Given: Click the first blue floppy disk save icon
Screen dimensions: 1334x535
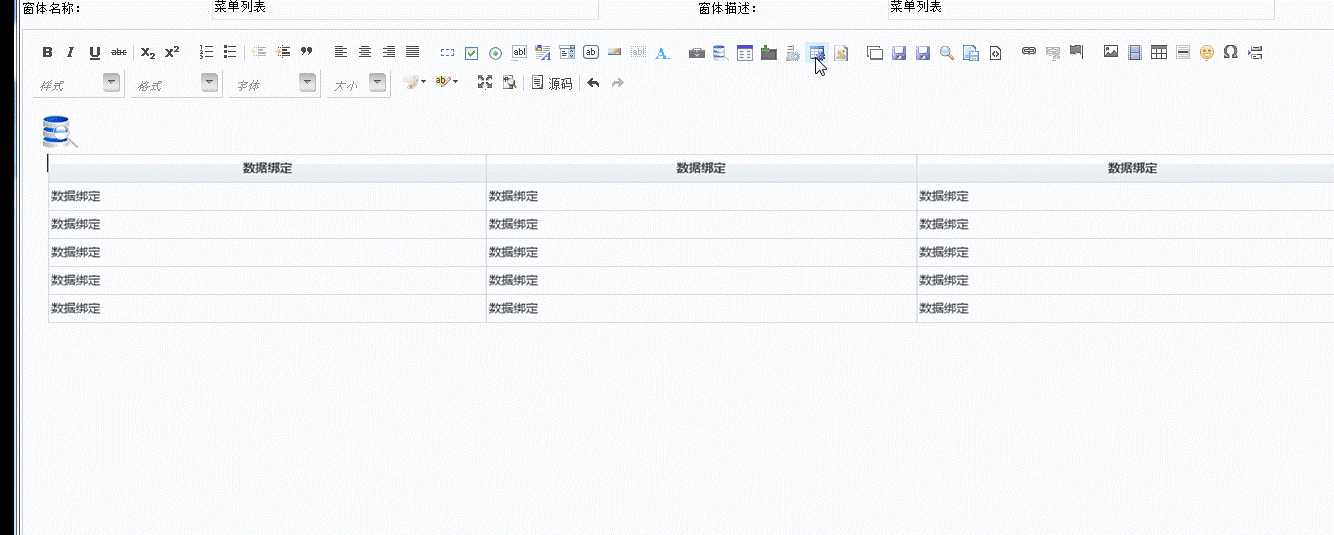Looking at the screenshot, I should click(899, 53).
